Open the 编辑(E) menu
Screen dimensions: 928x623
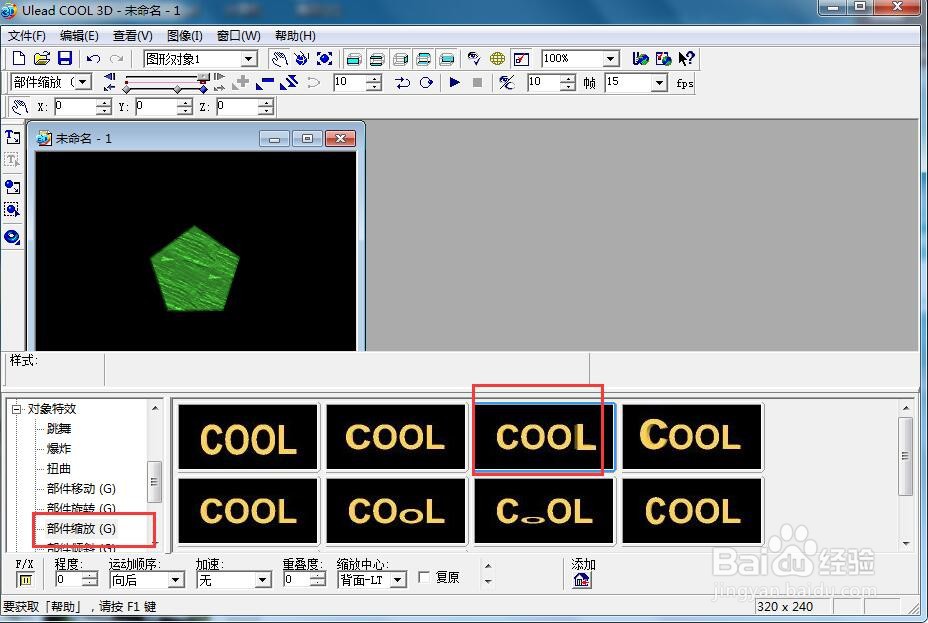coord(79,35)
